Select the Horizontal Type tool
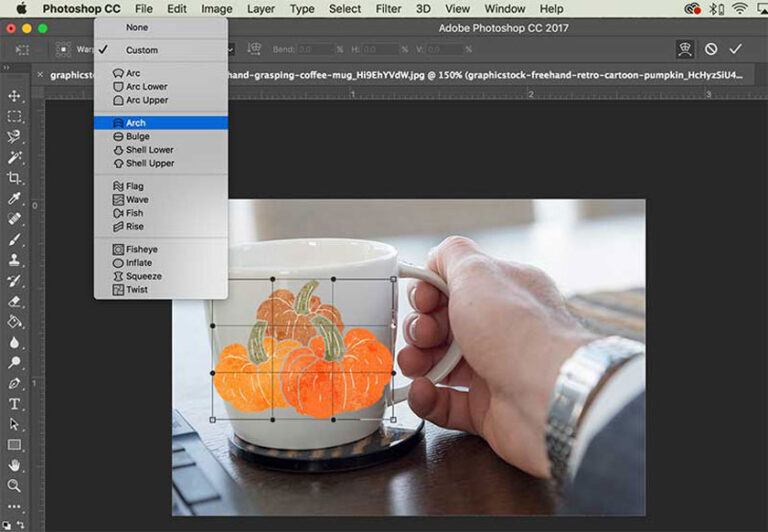Image resolution: width=768 pixels, height=532 pixels. 15,404
